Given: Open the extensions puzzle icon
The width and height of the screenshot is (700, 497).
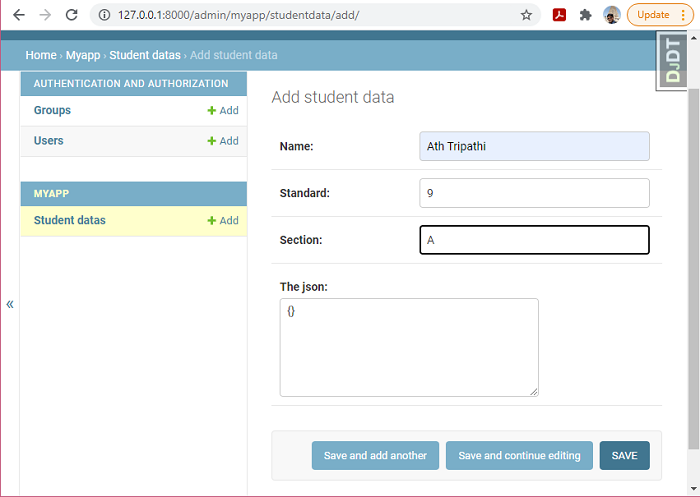Looking at the screenshot, I should (x=585, y=15).
